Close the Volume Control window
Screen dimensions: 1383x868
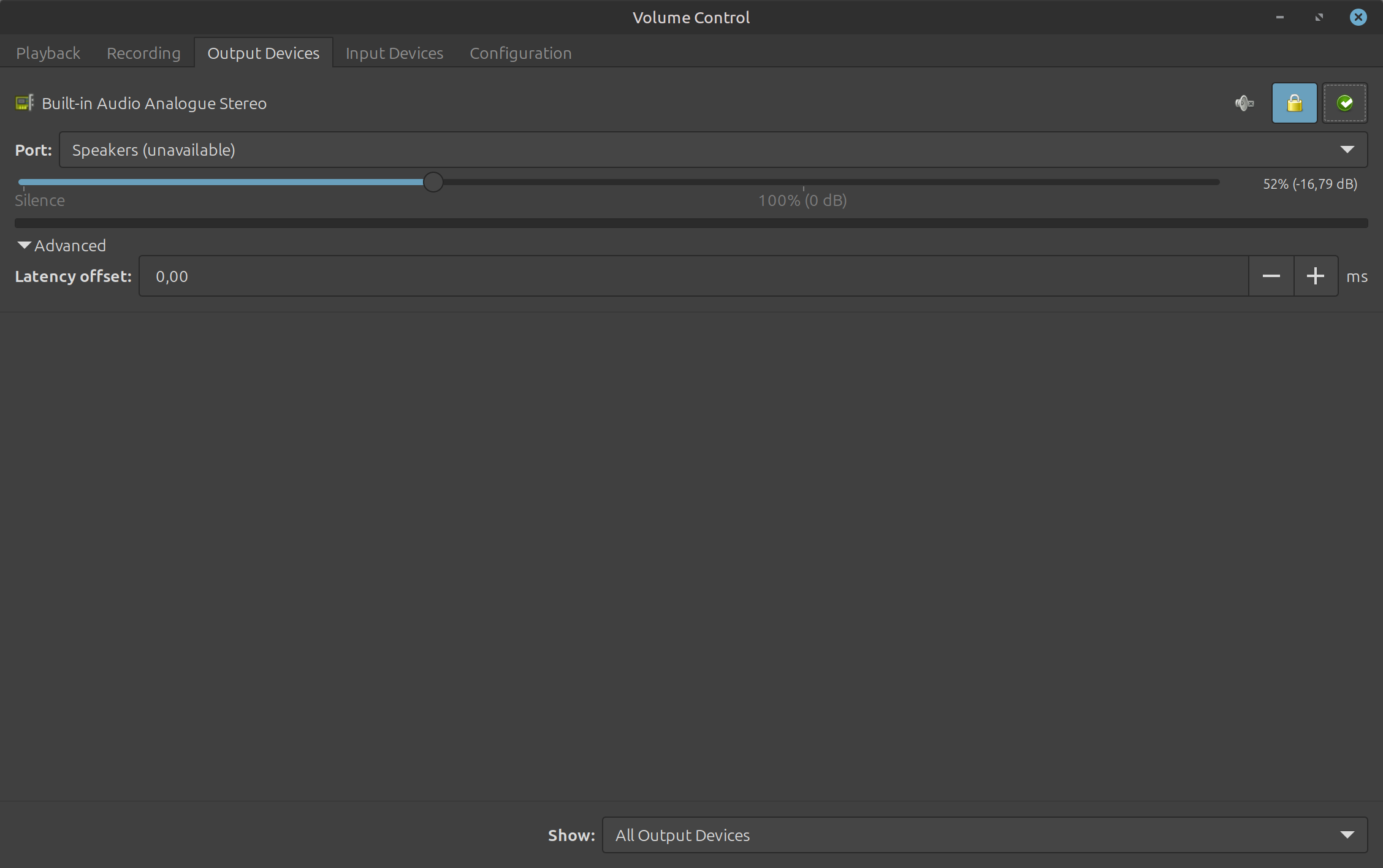pos(1358,17)
